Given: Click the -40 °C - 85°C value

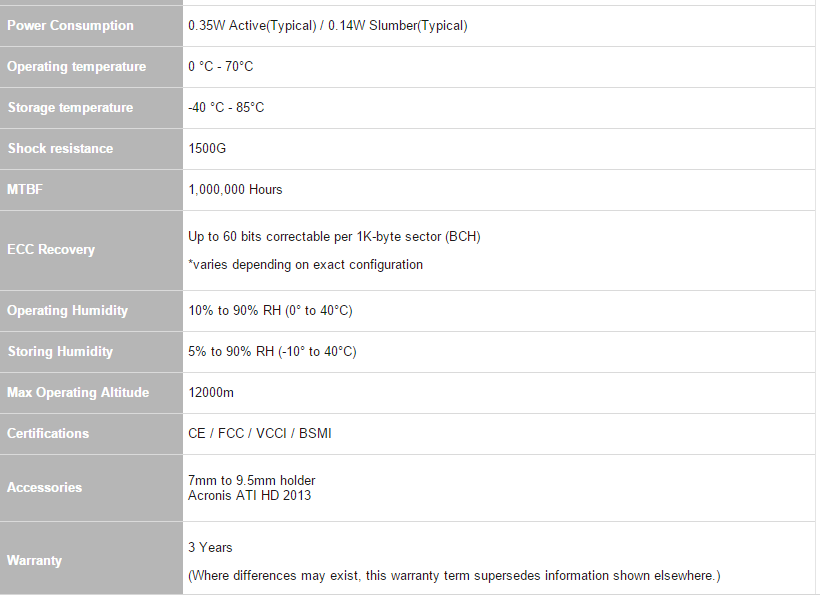Looking at the screenshot, I should (x=226, y=108).
